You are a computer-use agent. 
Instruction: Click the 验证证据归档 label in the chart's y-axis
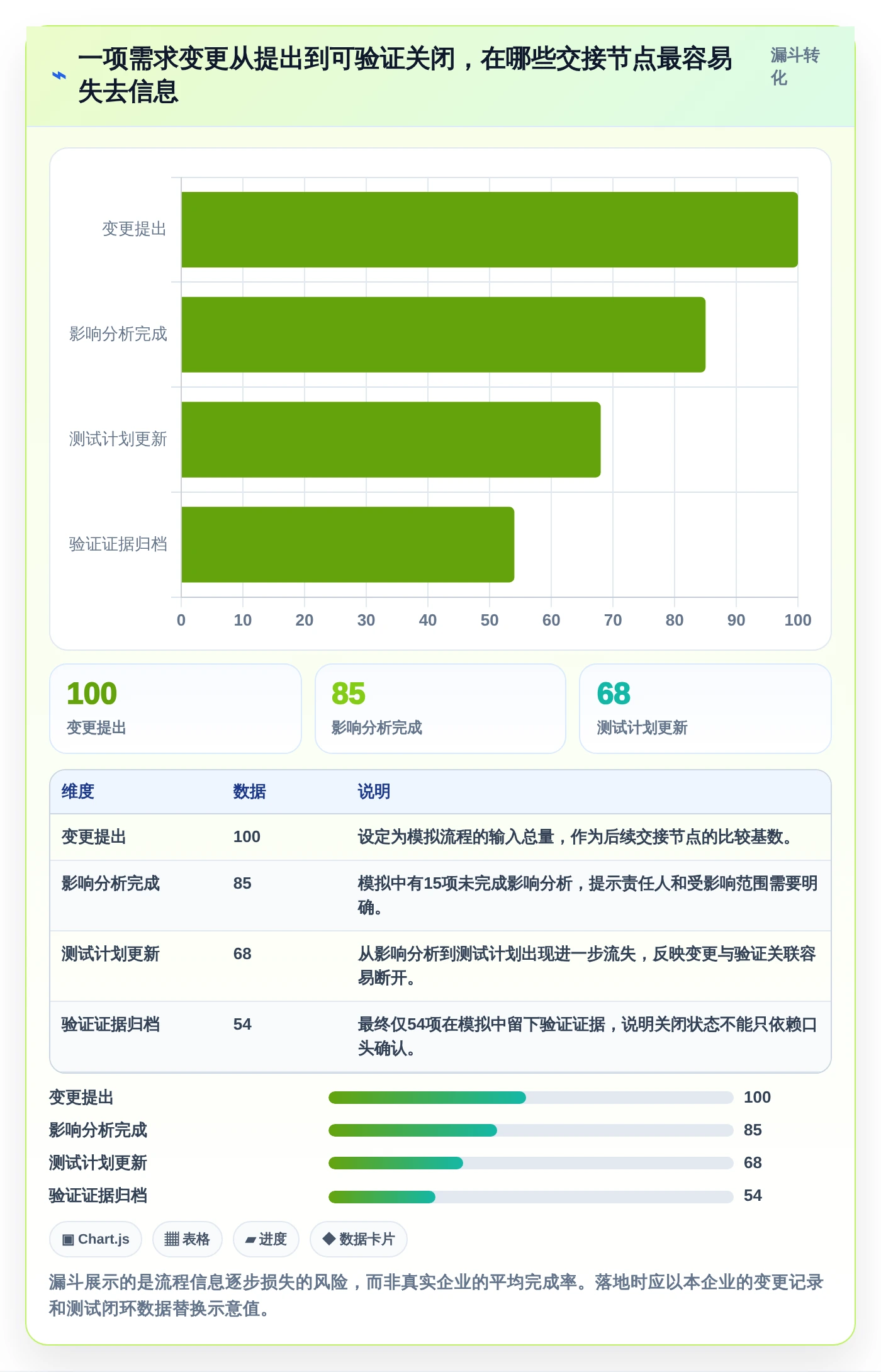pos(118,544)
